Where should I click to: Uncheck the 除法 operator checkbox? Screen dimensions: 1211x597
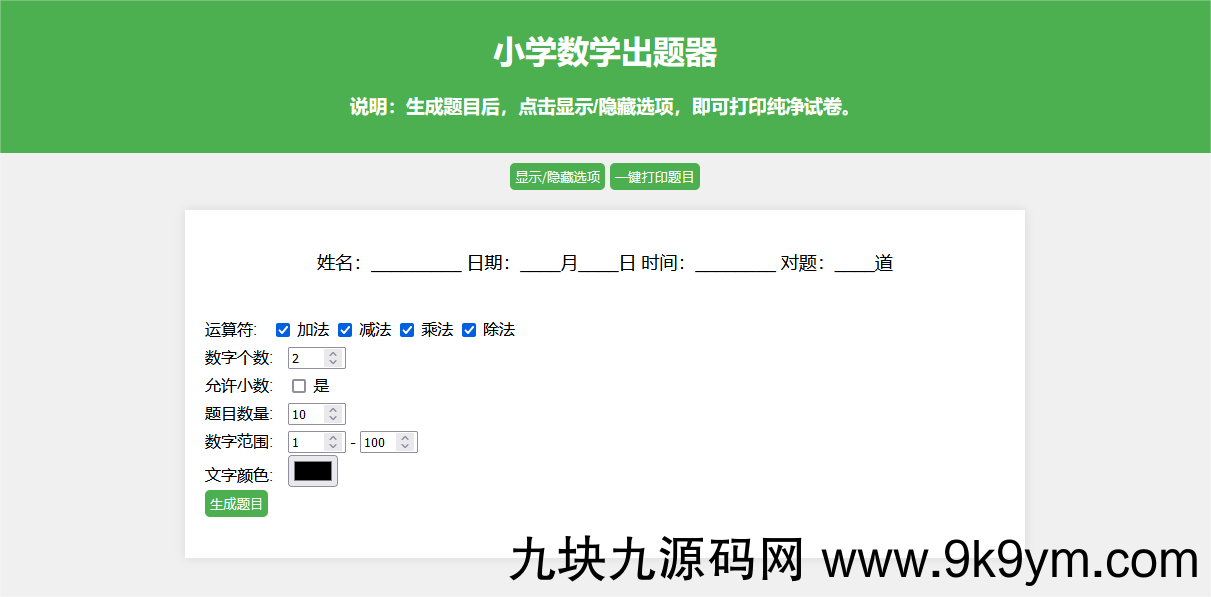[x=469, y=330]
